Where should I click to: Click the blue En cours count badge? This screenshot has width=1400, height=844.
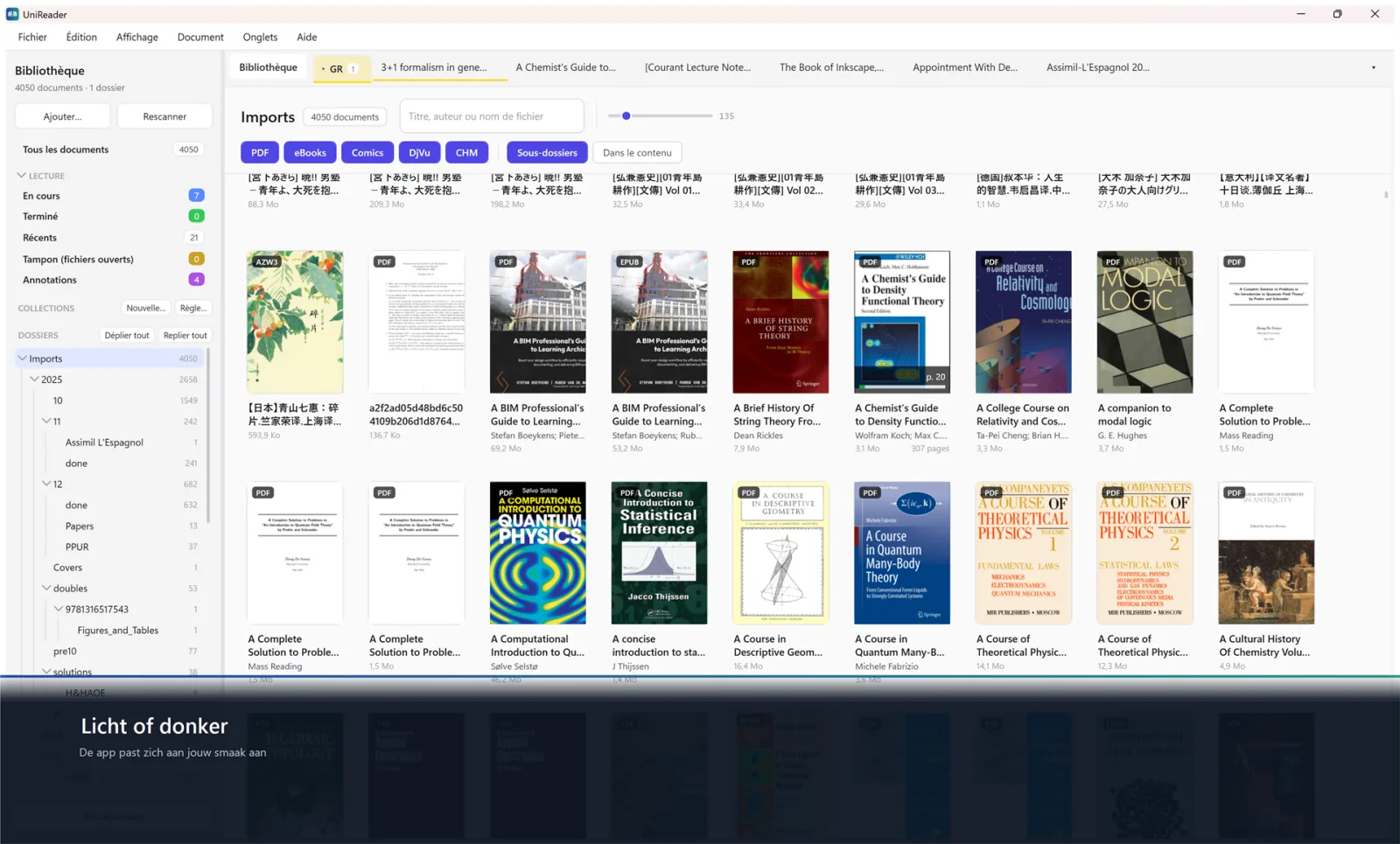click(196, 195)
